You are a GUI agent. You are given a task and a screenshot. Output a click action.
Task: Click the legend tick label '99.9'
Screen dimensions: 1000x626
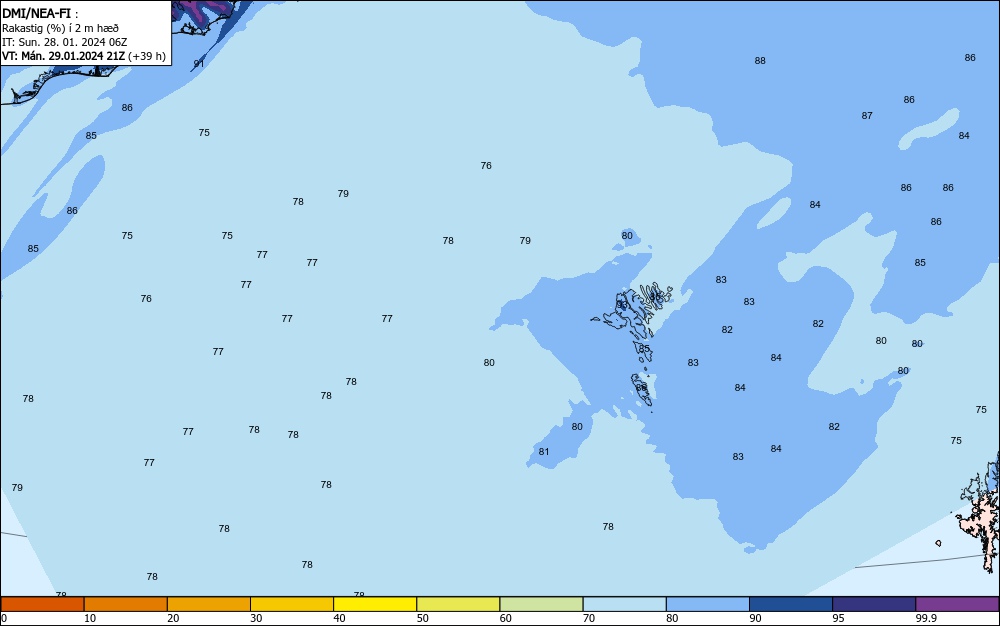click(x=926, y=618)
